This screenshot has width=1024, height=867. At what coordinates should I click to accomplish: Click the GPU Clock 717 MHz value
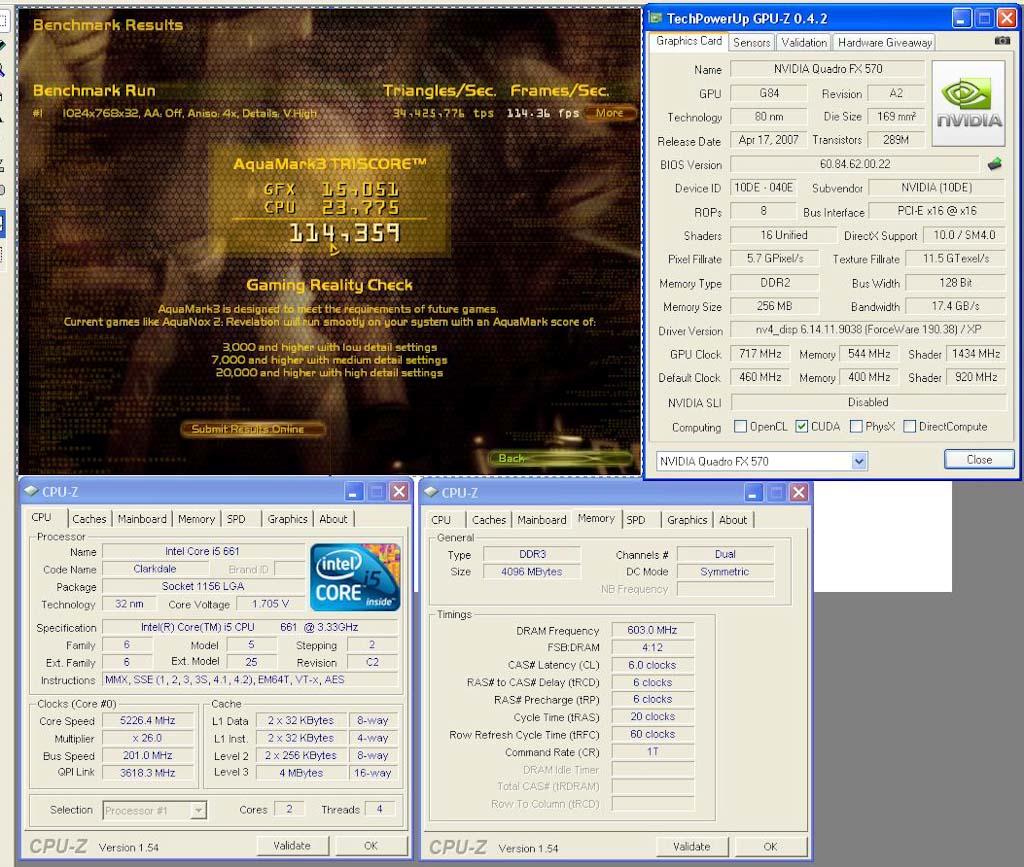pos(760,354)
